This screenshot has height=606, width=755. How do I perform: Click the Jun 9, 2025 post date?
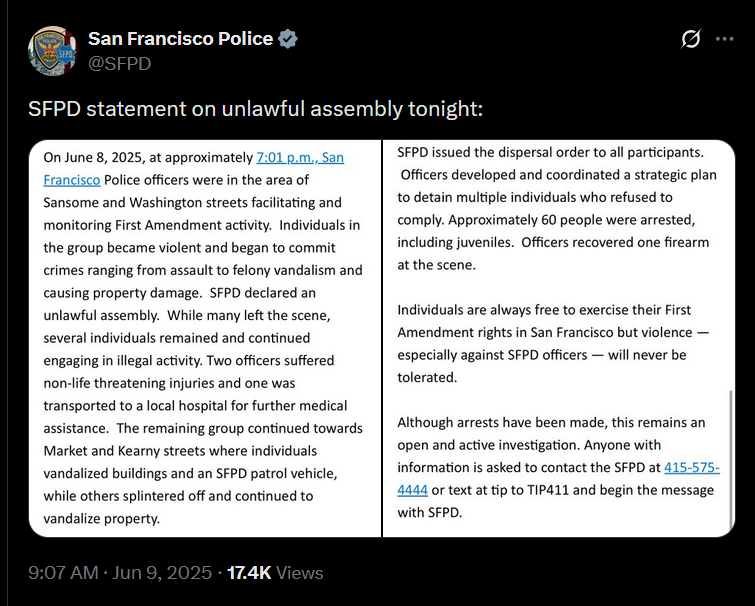165,573
